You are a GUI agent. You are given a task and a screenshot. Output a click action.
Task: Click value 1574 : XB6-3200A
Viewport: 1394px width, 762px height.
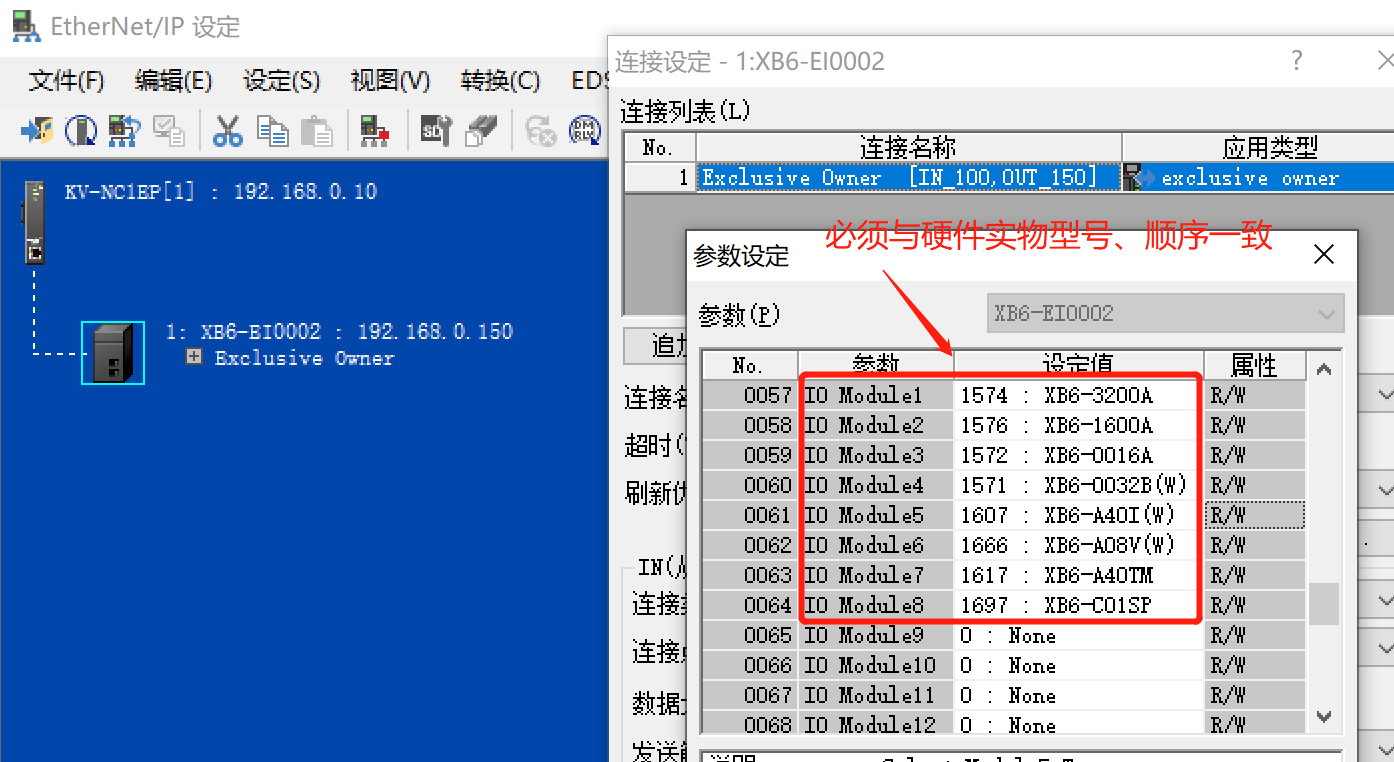[x=1079, y=395]
